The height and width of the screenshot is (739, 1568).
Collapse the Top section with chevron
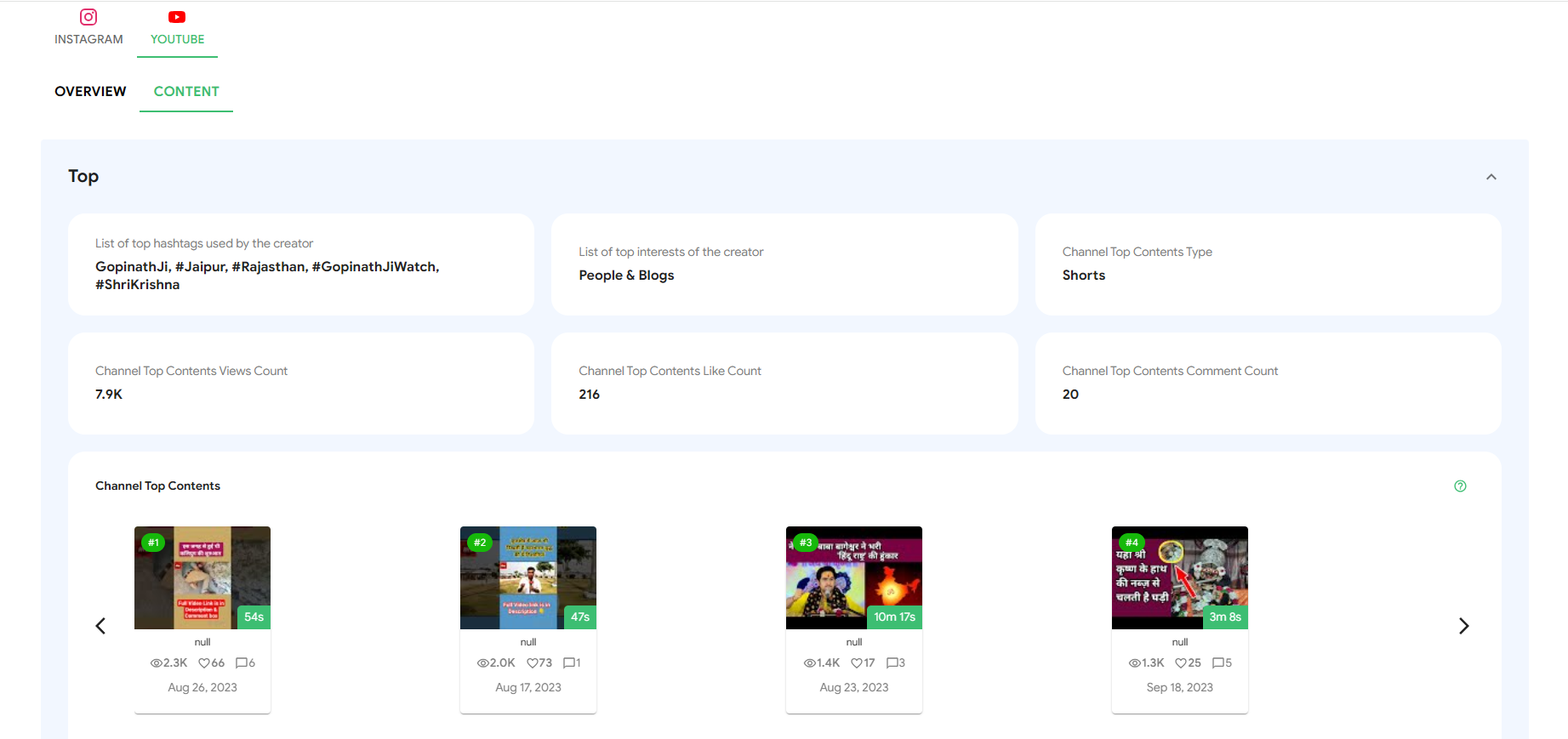pos(1491,177)
